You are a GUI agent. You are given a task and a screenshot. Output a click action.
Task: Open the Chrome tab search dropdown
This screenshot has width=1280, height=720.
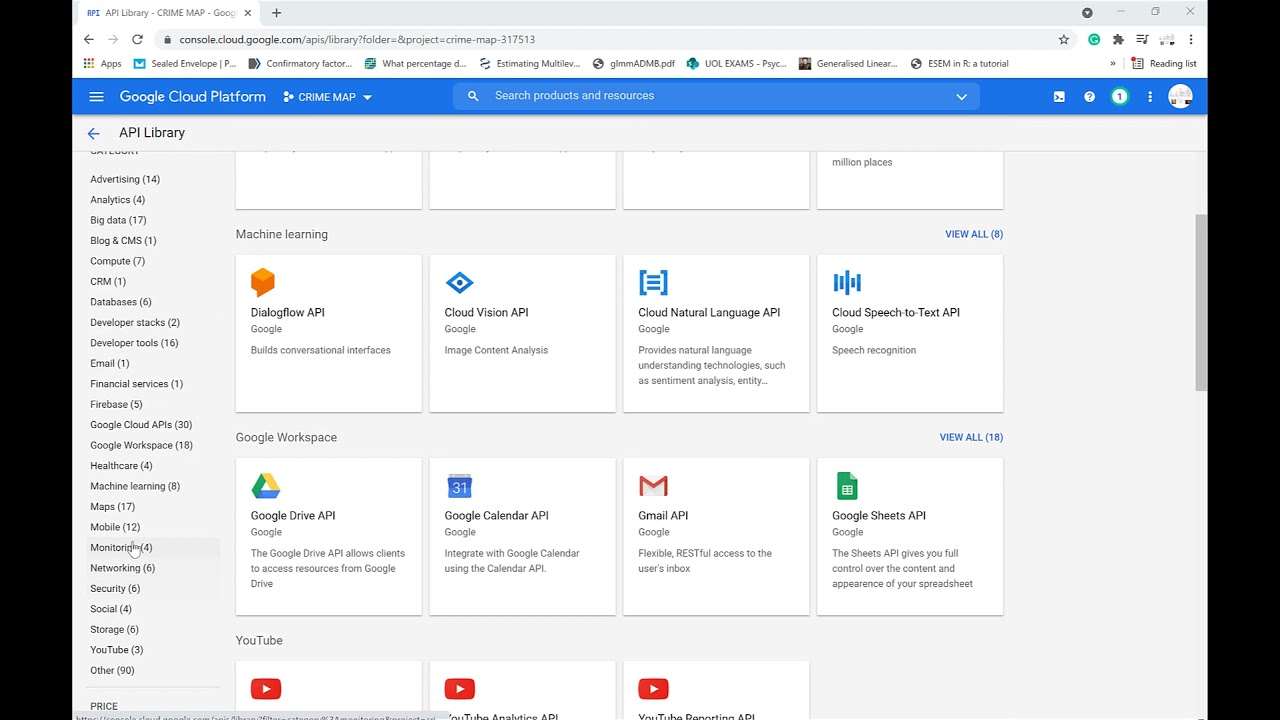point(1087,13)
